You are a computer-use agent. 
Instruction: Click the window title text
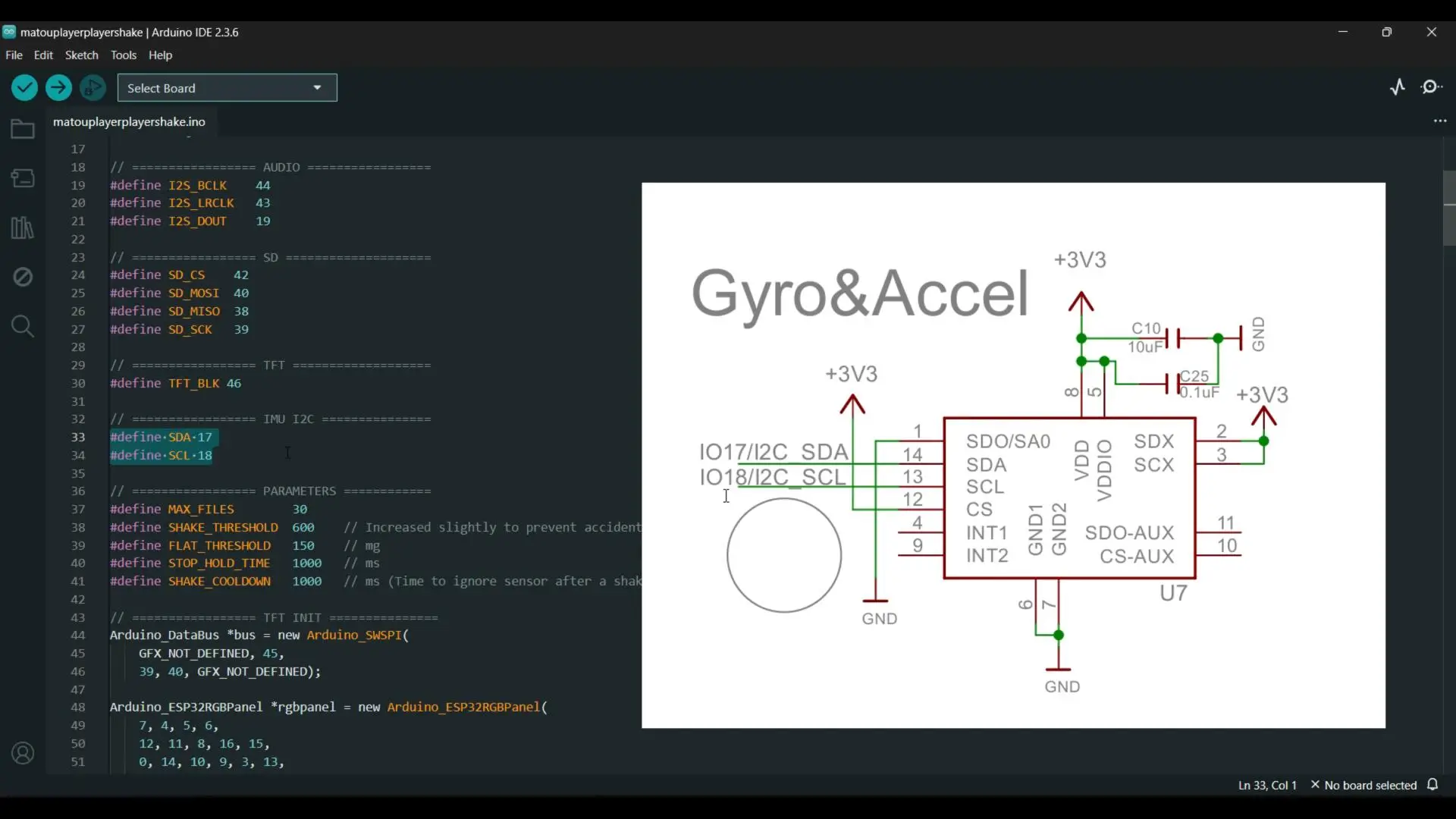coord(130,33)
